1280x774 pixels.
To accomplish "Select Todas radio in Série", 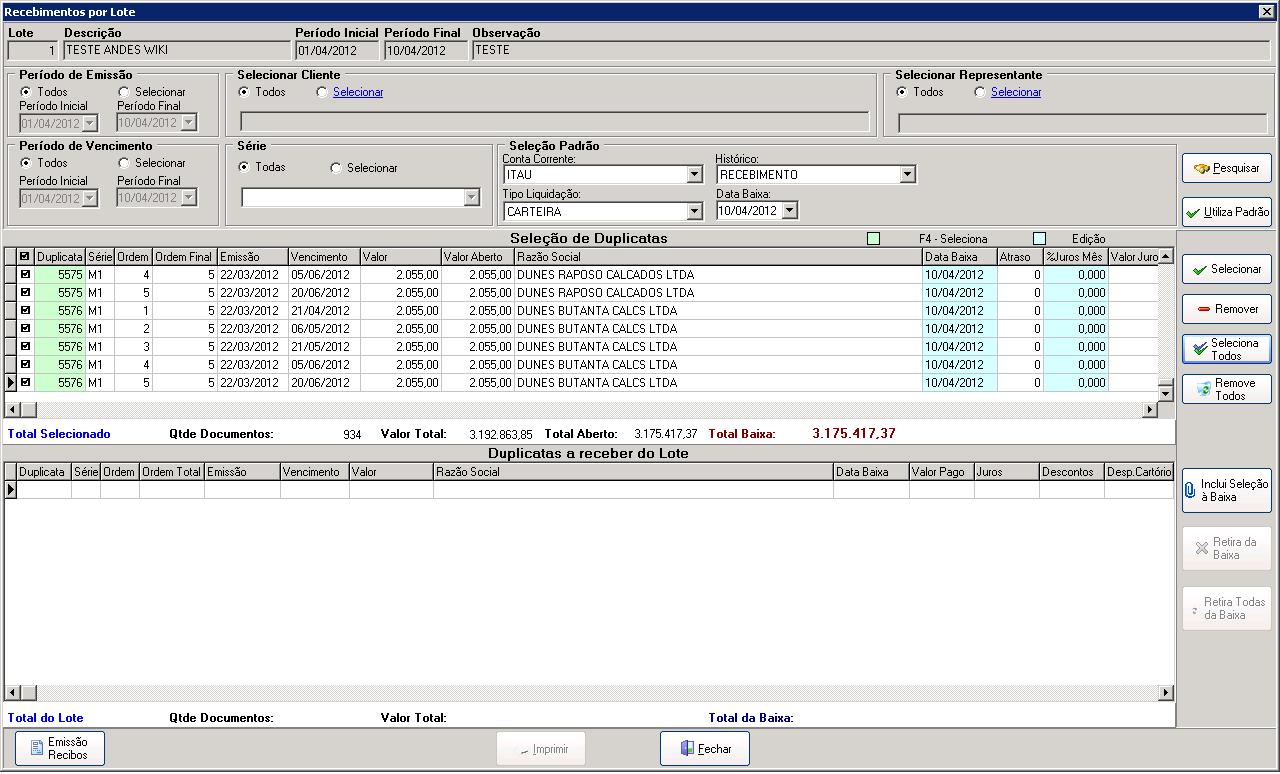I will point(244,167).
